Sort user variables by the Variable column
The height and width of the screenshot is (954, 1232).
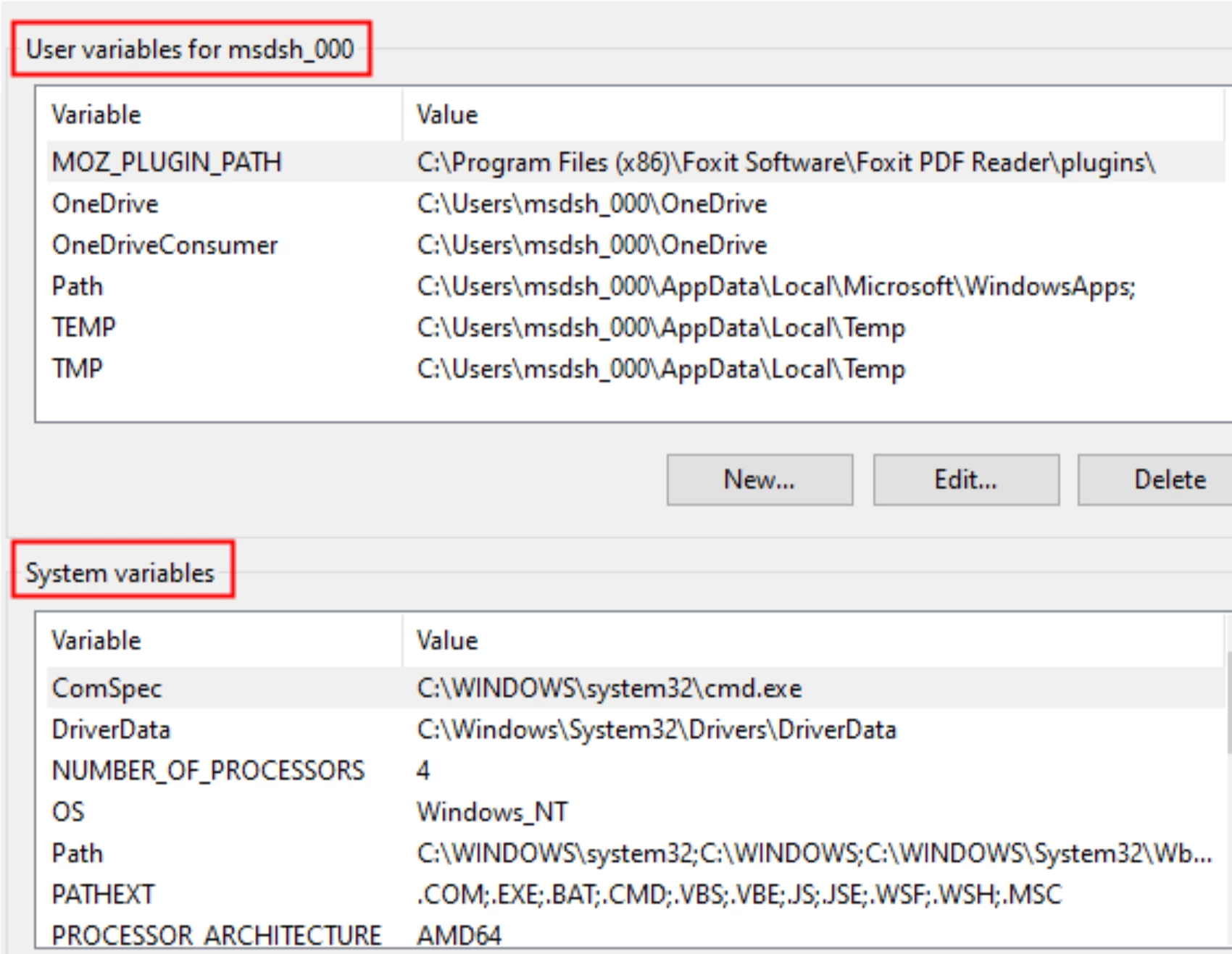click(x=96, y=114)
